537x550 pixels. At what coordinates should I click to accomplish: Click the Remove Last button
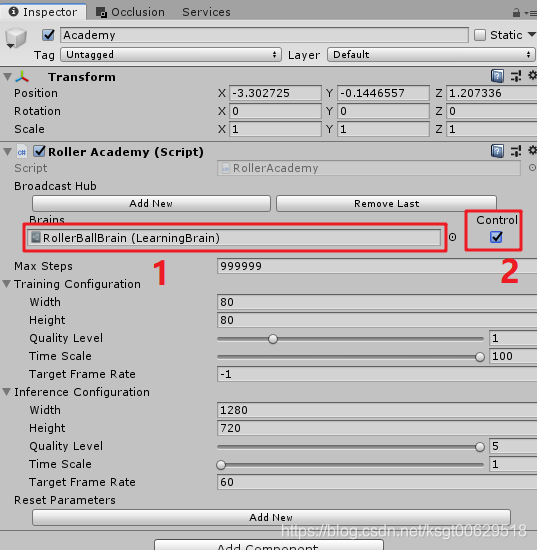pos(386,203)
